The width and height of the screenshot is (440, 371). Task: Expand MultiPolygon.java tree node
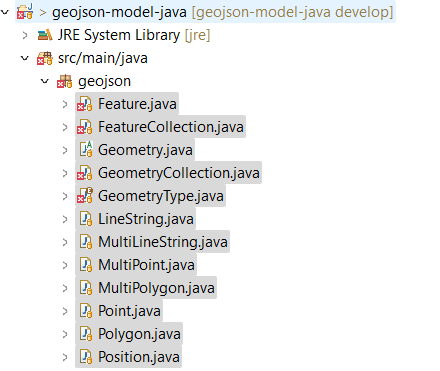pyautogui.click(x=65, y=288)
